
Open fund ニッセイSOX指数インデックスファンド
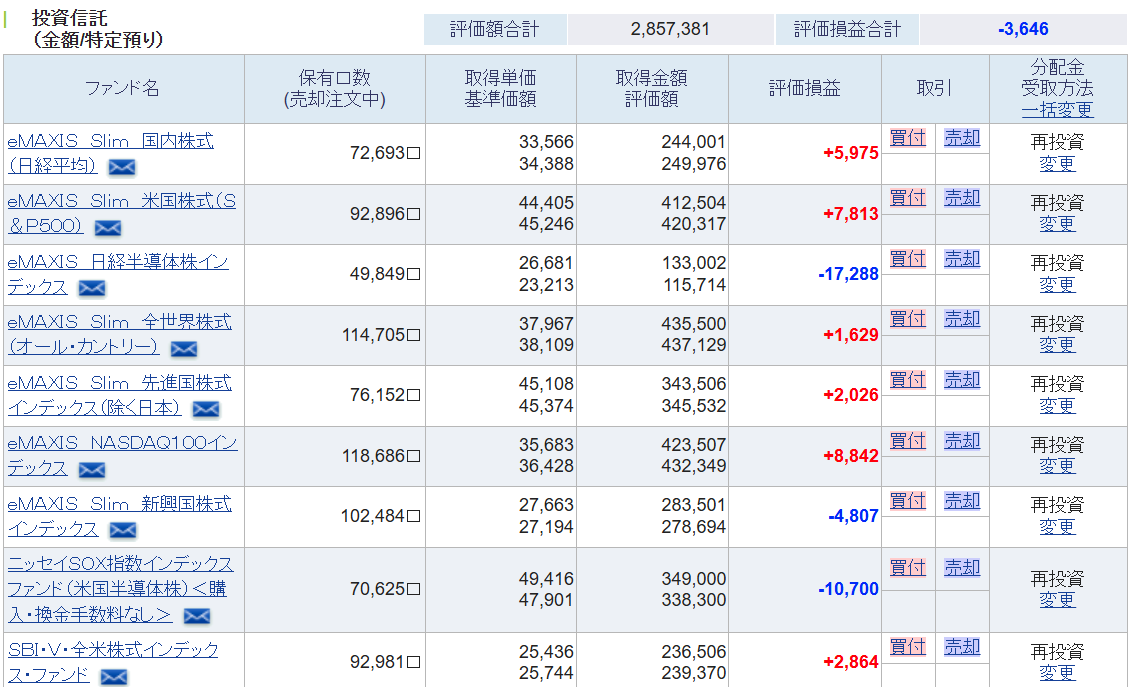click(121, 589)
